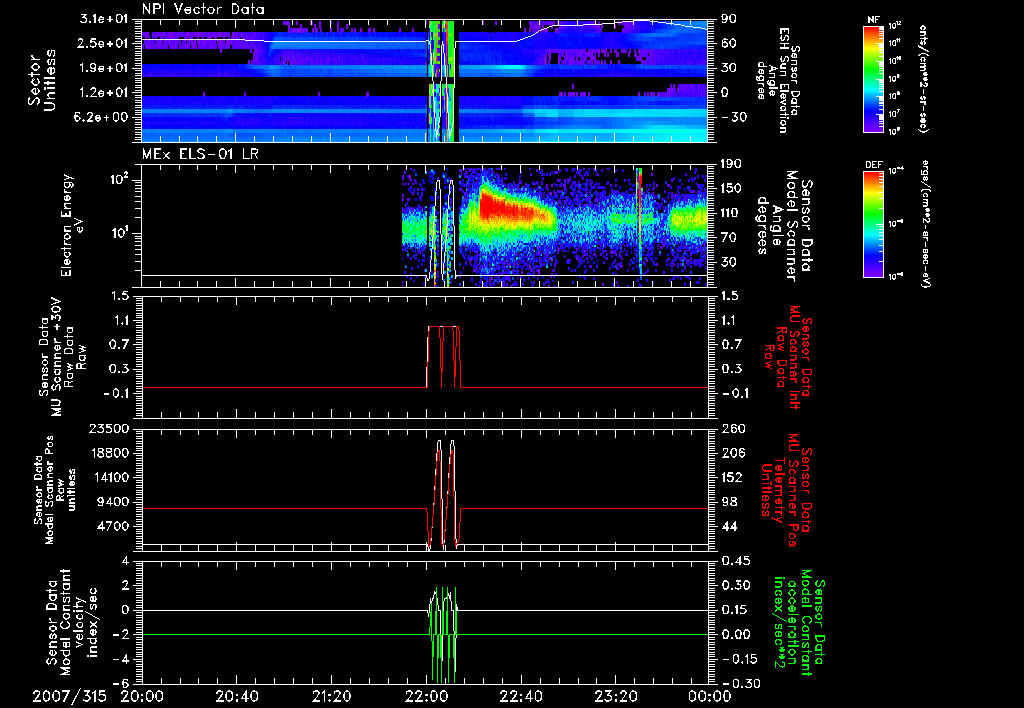
Task: Click the 'DEF' label above the color bar
Action: tap(874, 165)
